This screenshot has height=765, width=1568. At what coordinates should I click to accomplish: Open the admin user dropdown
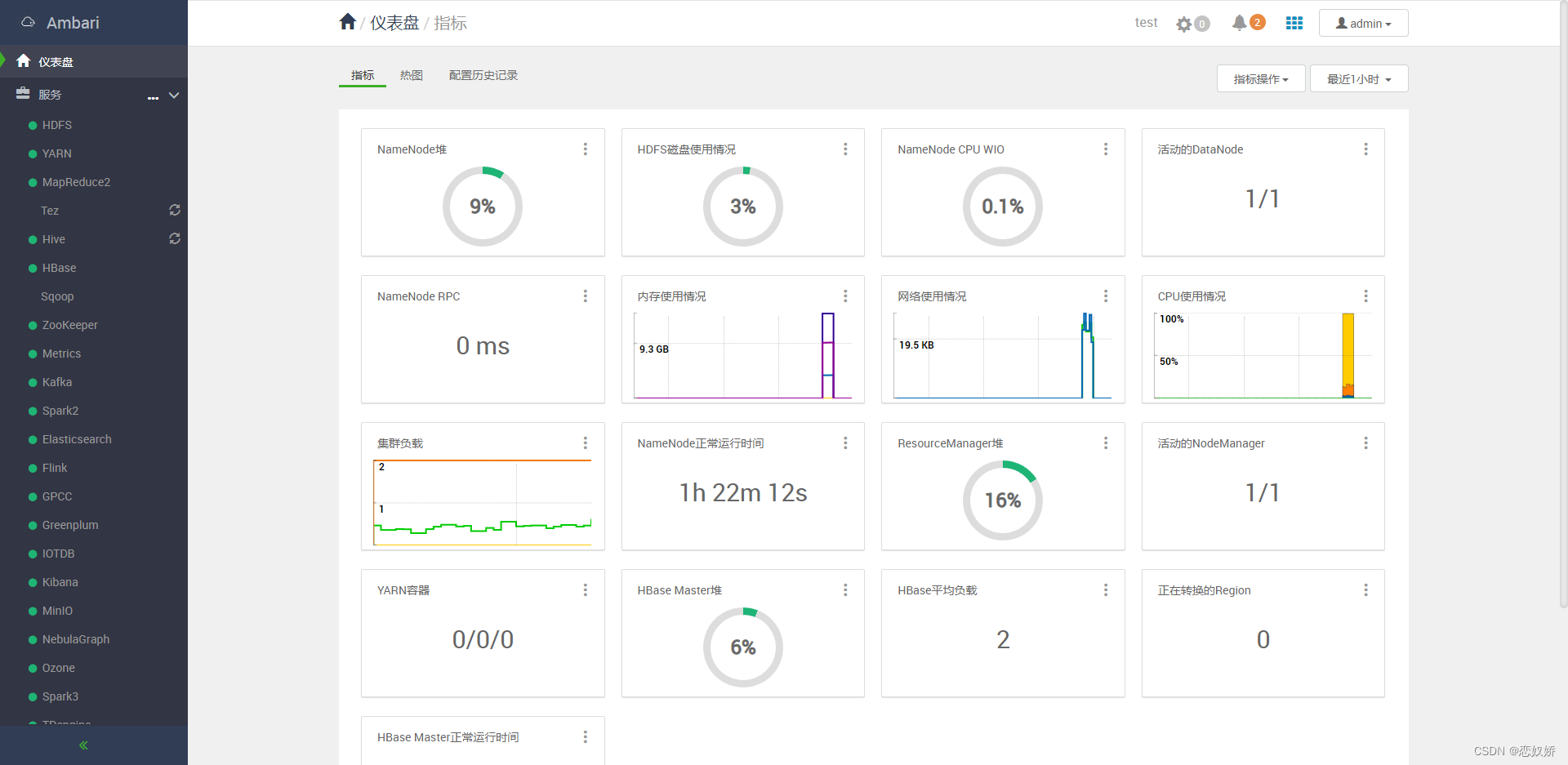1363,23
